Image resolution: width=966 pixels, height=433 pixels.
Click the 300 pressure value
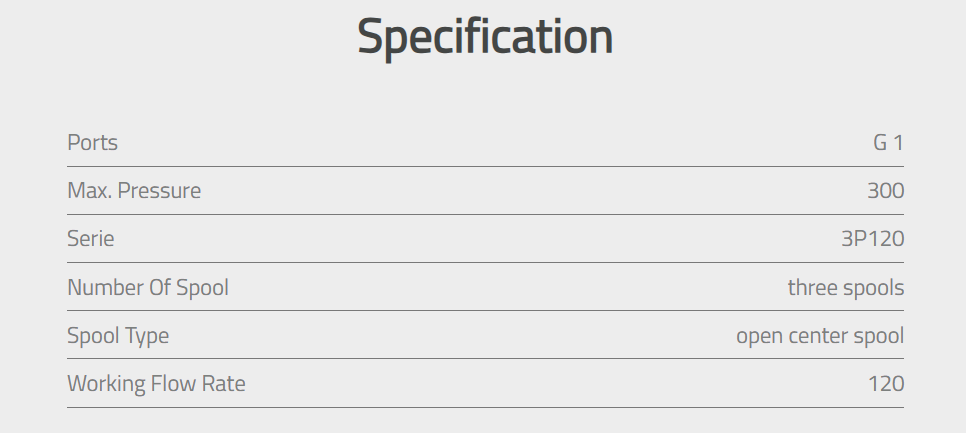tap(885, 190)
